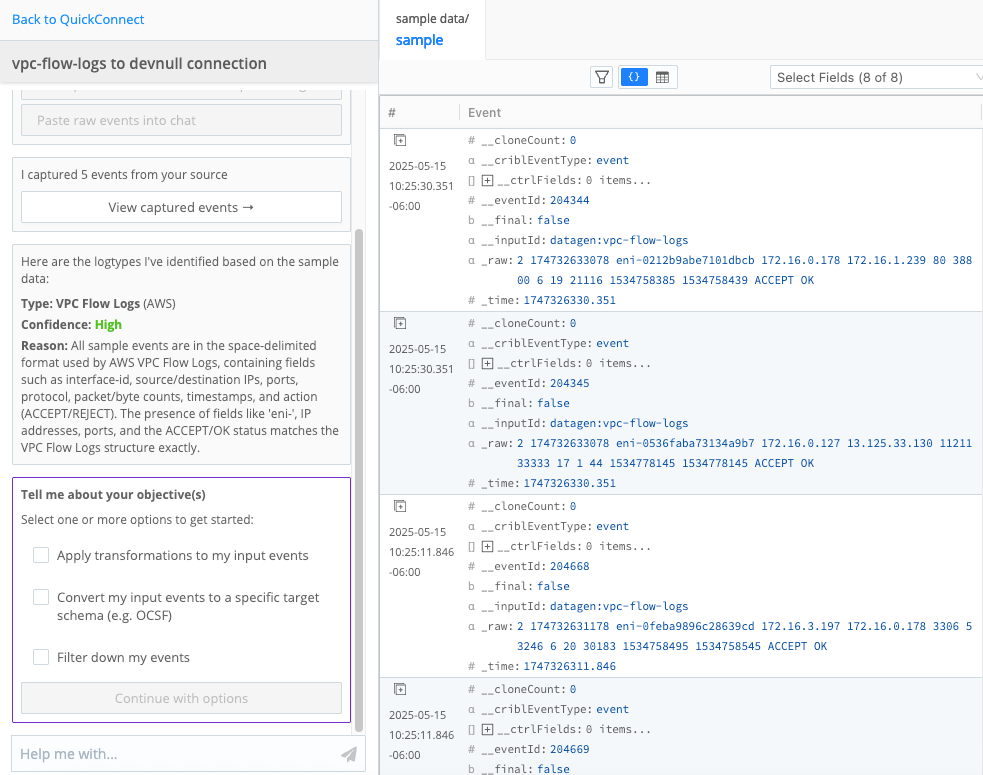Expand the fourth event via its plus icon

pyautogui.click(x=400, y=689)
